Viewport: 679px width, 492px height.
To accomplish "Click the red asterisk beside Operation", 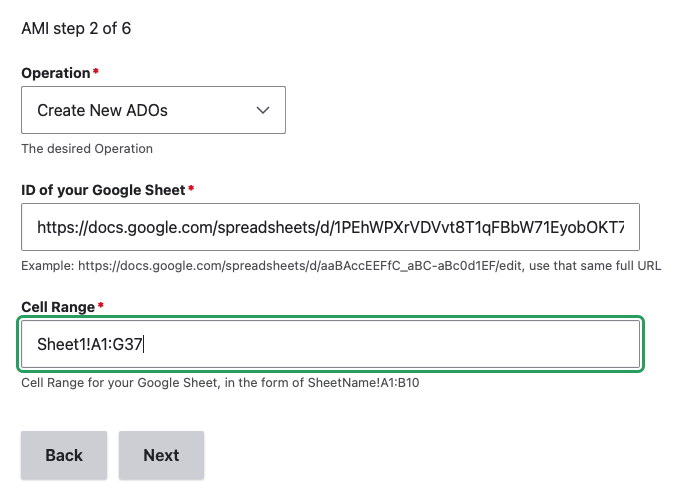I will click(x=96, y=73).
